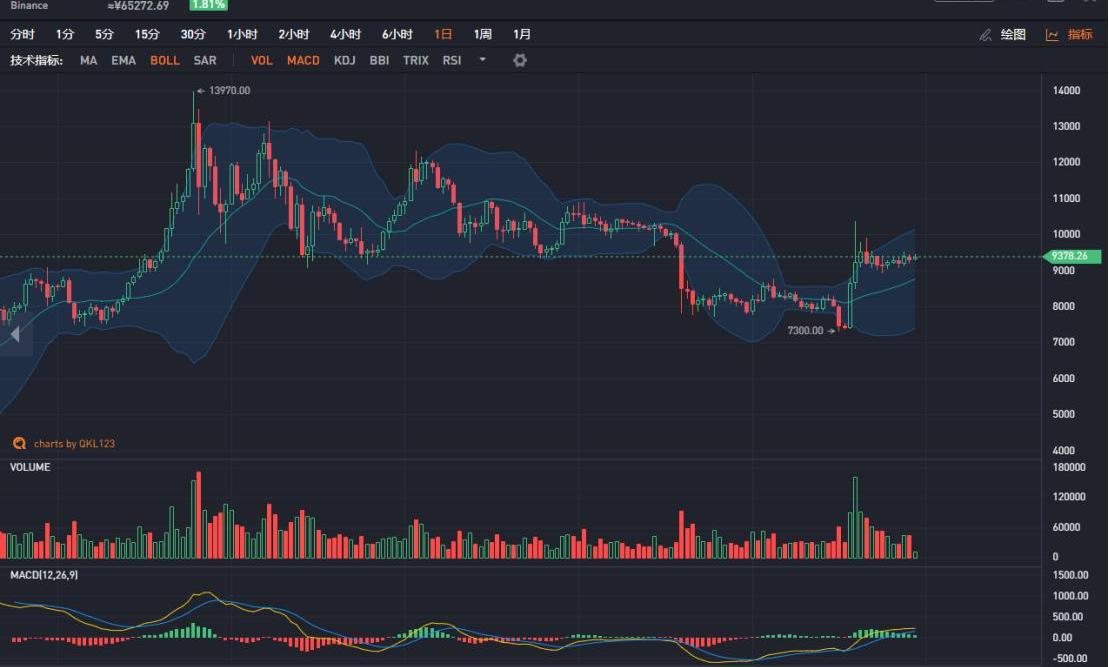Switch to the 1小时 timeframe
1109x667 pixels.
coord(242,34)
